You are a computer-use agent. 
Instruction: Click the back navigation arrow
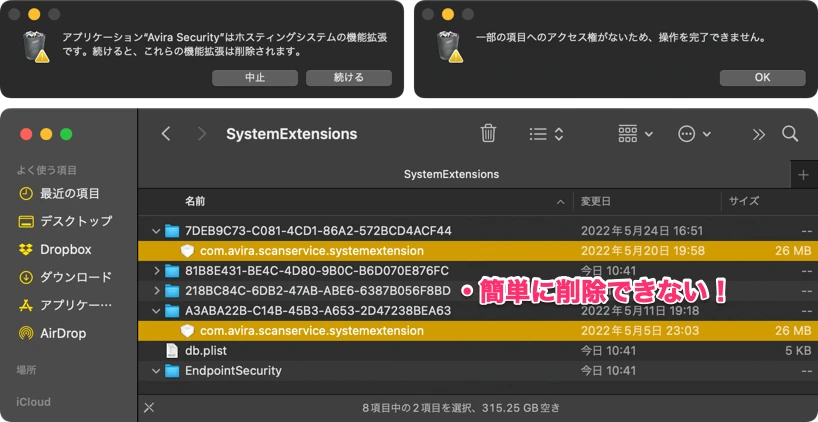click(166, 133)
